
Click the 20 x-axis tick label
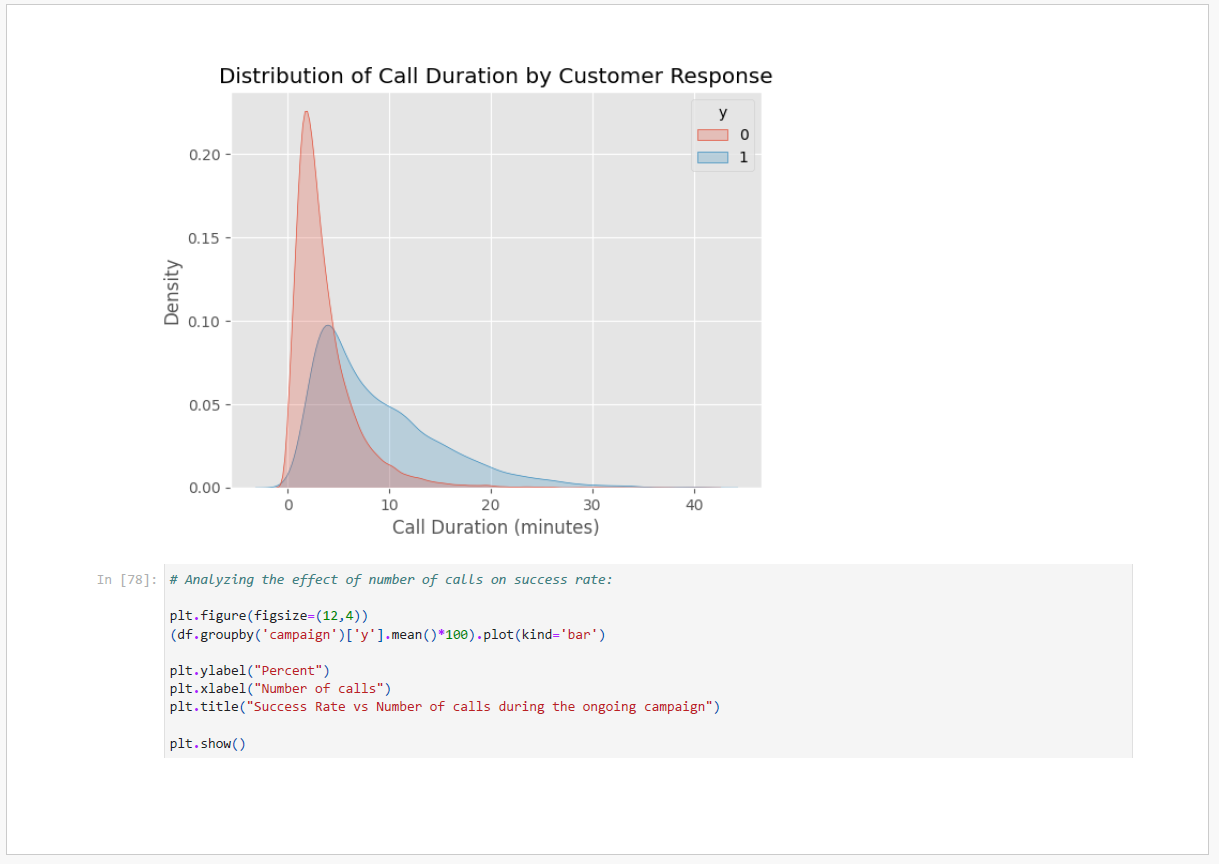click(x=492, y=505)
